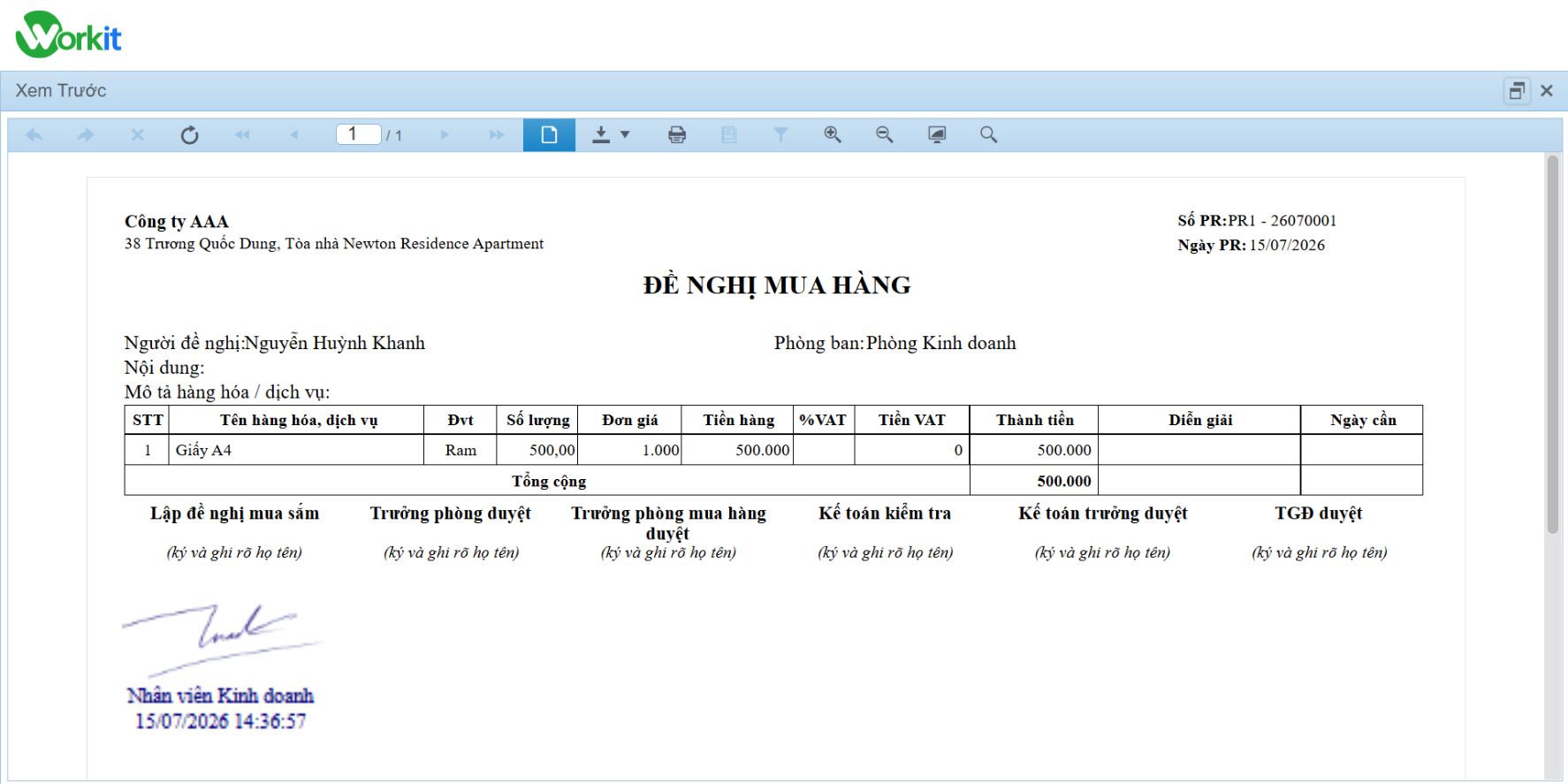The height and width of the screenshot is (784, 1568).
Task: Go to the next page
Action: click(445, 135)
